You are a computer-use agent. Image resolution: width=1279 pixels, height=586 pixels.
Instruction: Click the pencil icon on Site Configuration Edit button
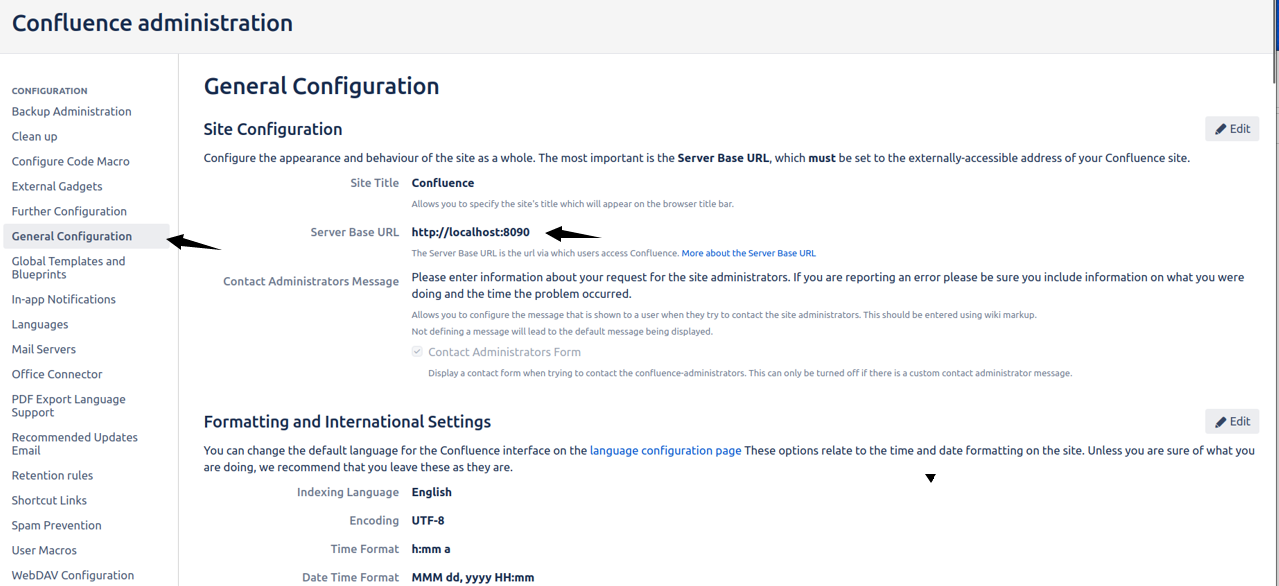[x=1221, y=128]
